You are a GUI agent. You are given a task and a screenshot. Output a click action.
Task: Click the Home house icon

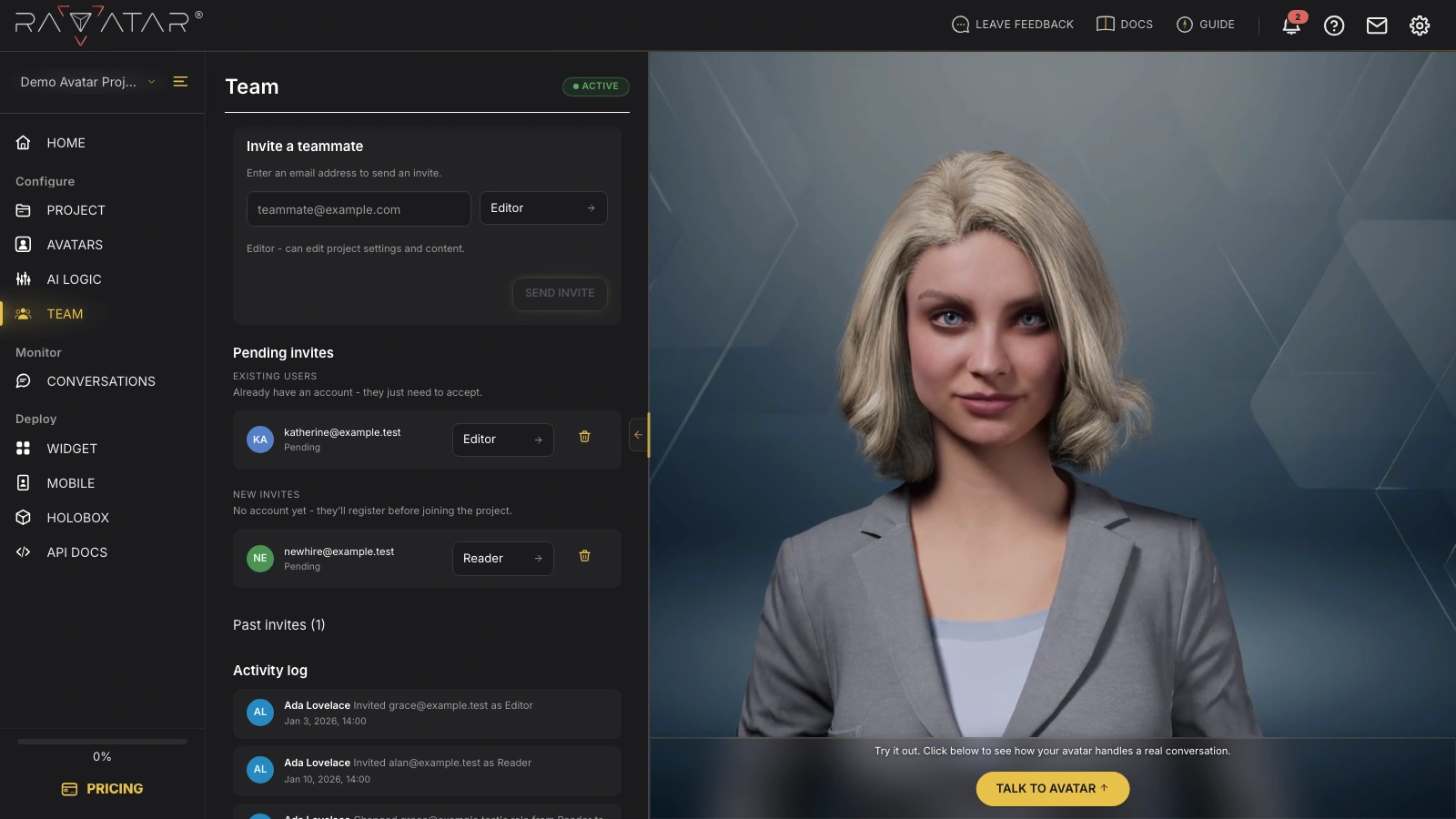click(24, 143)
